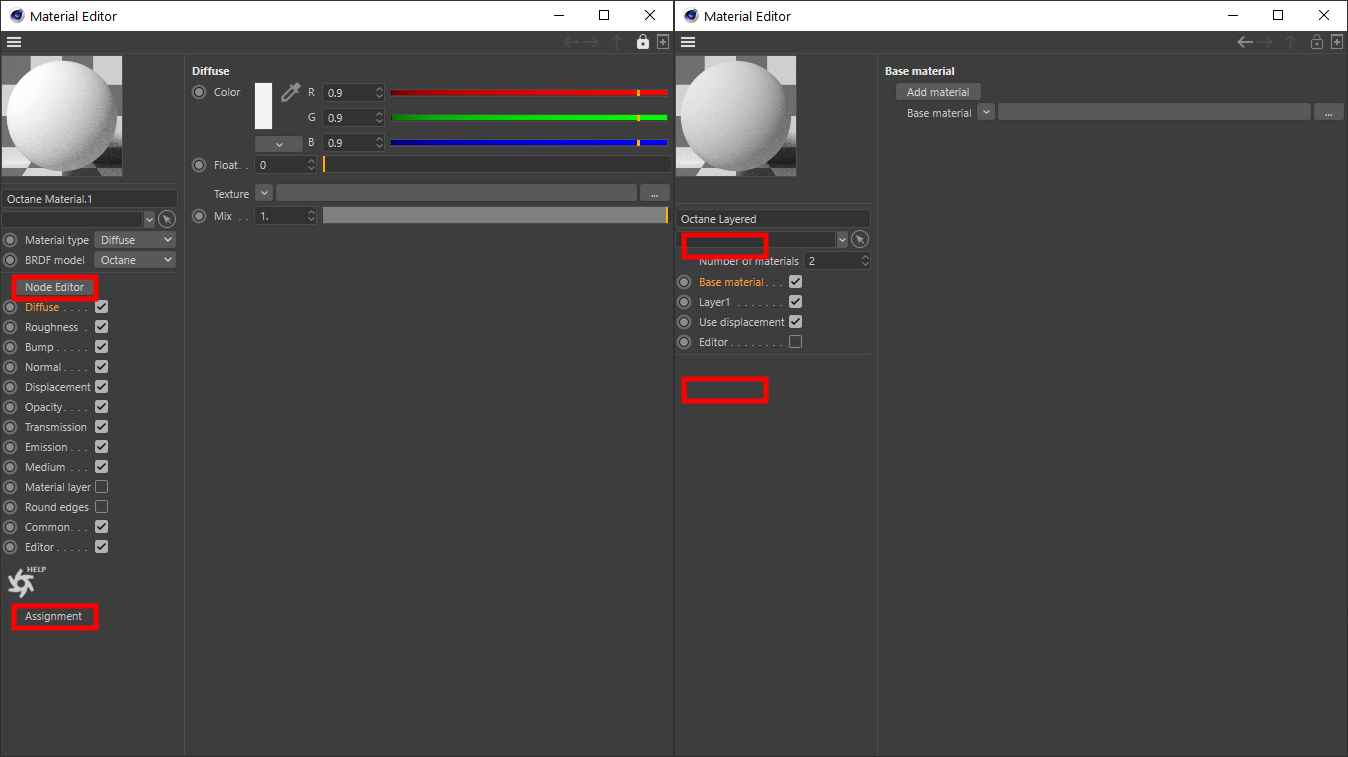Click up arrow in Octane Material.1 window
The image size is (1348, 757).
[x=617, y=42]
